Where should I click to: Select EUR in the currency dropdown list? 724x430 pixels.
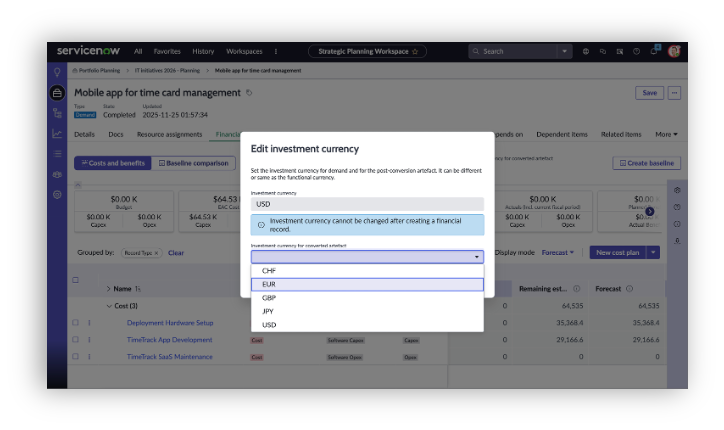367,284
